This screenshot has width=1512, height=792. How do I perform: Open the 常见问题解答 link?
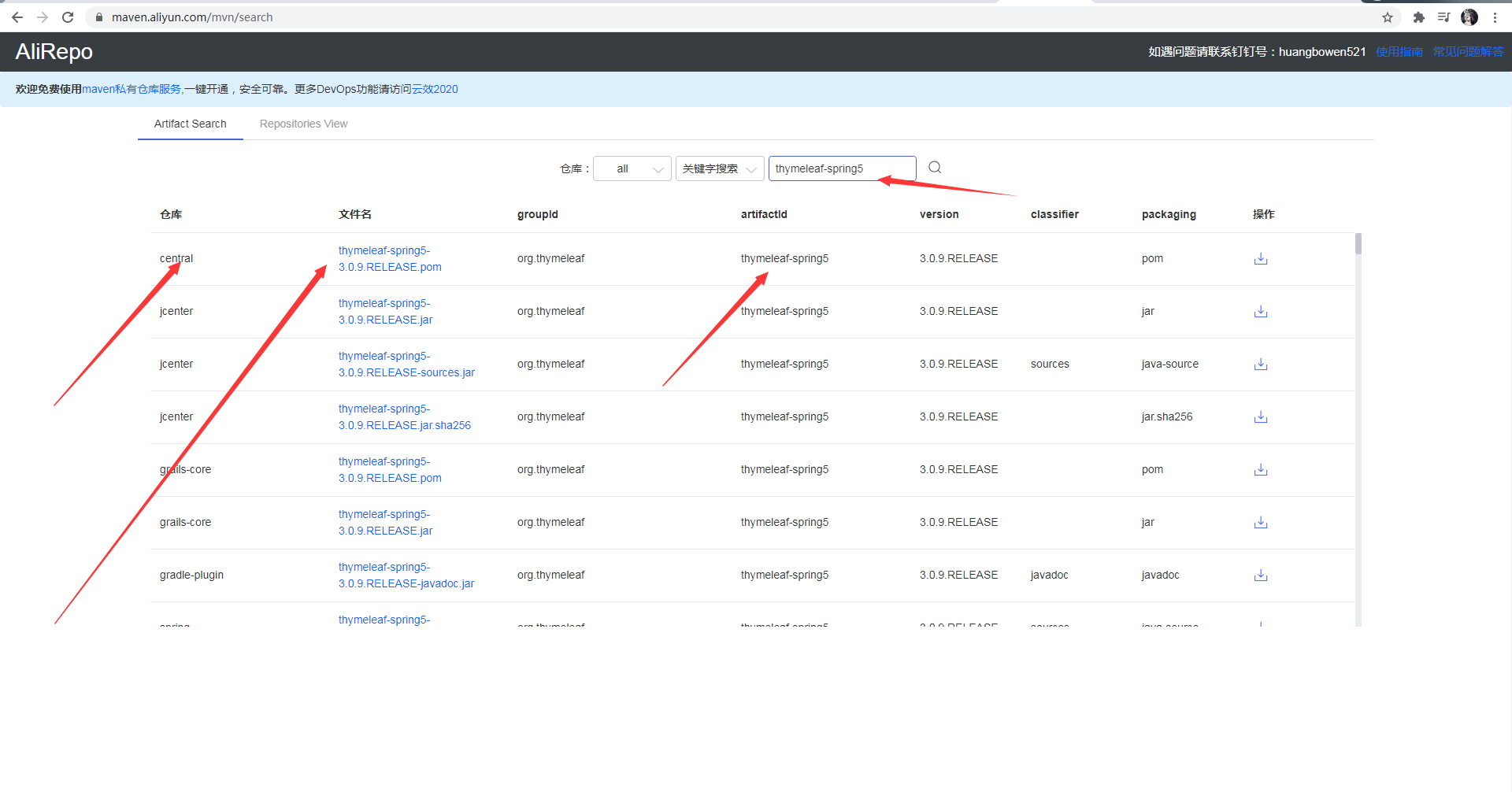[1469, 52]
